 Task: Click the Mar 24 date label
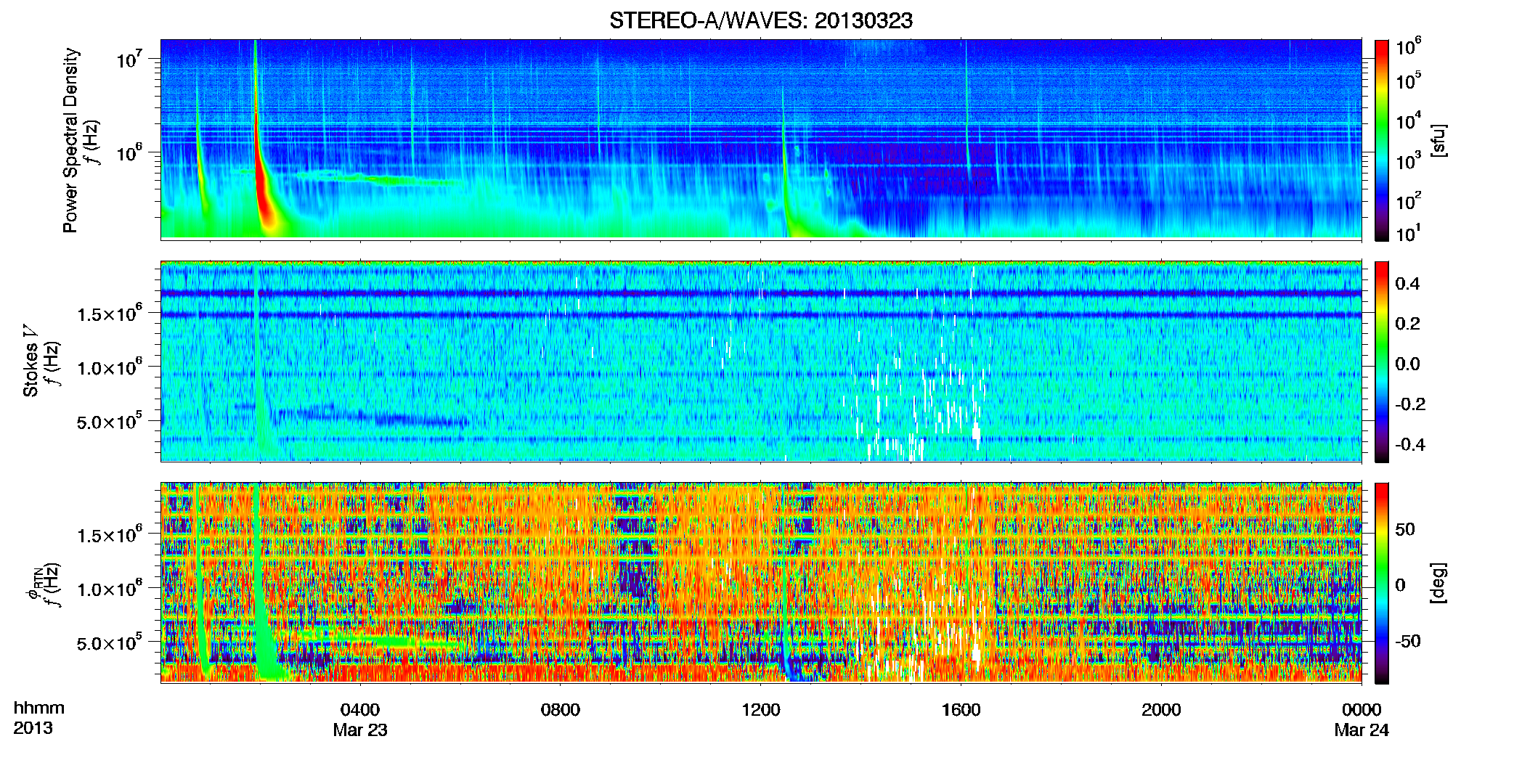[x=1362, y=730]
